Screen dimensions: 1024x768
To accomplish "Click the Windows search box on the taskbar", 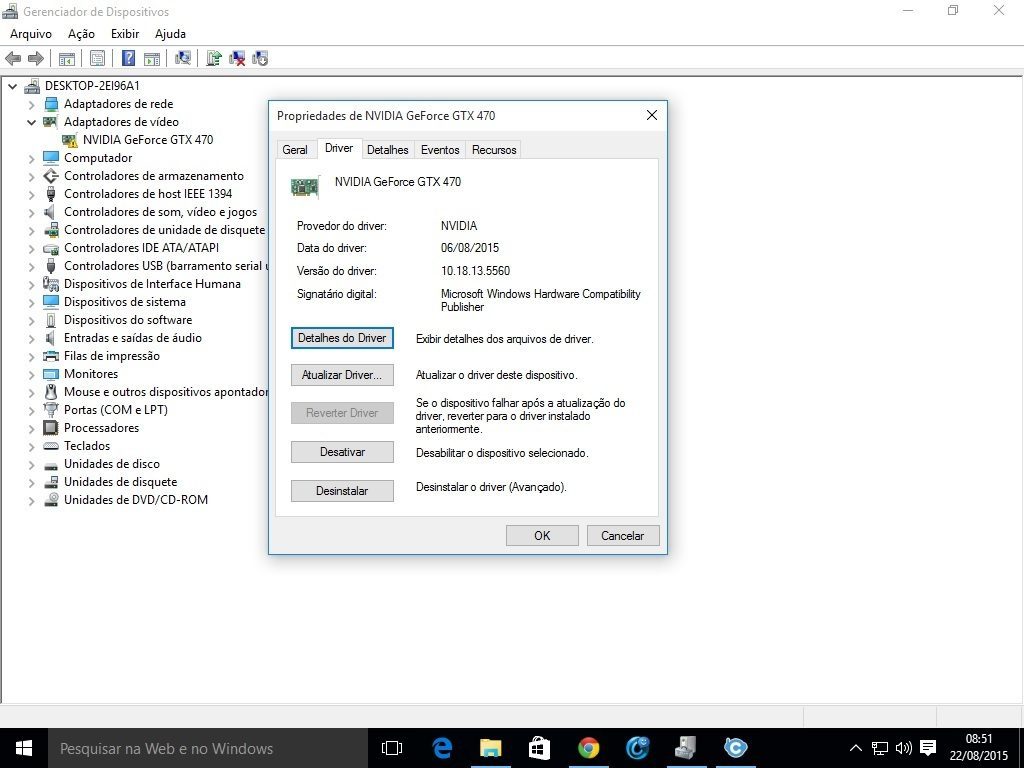I will point(208,748).
